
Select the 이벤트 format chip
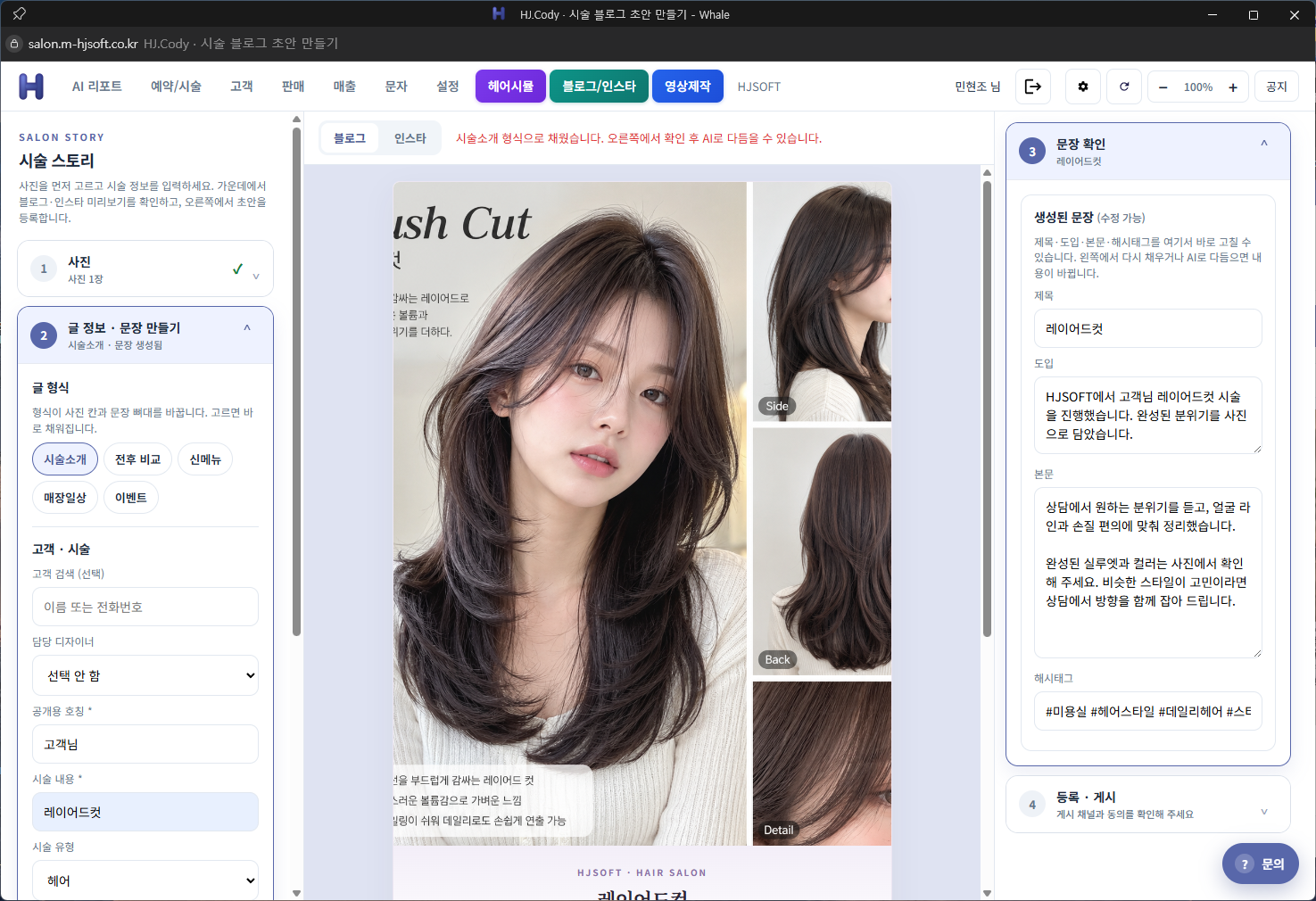(x=131, y=498)
